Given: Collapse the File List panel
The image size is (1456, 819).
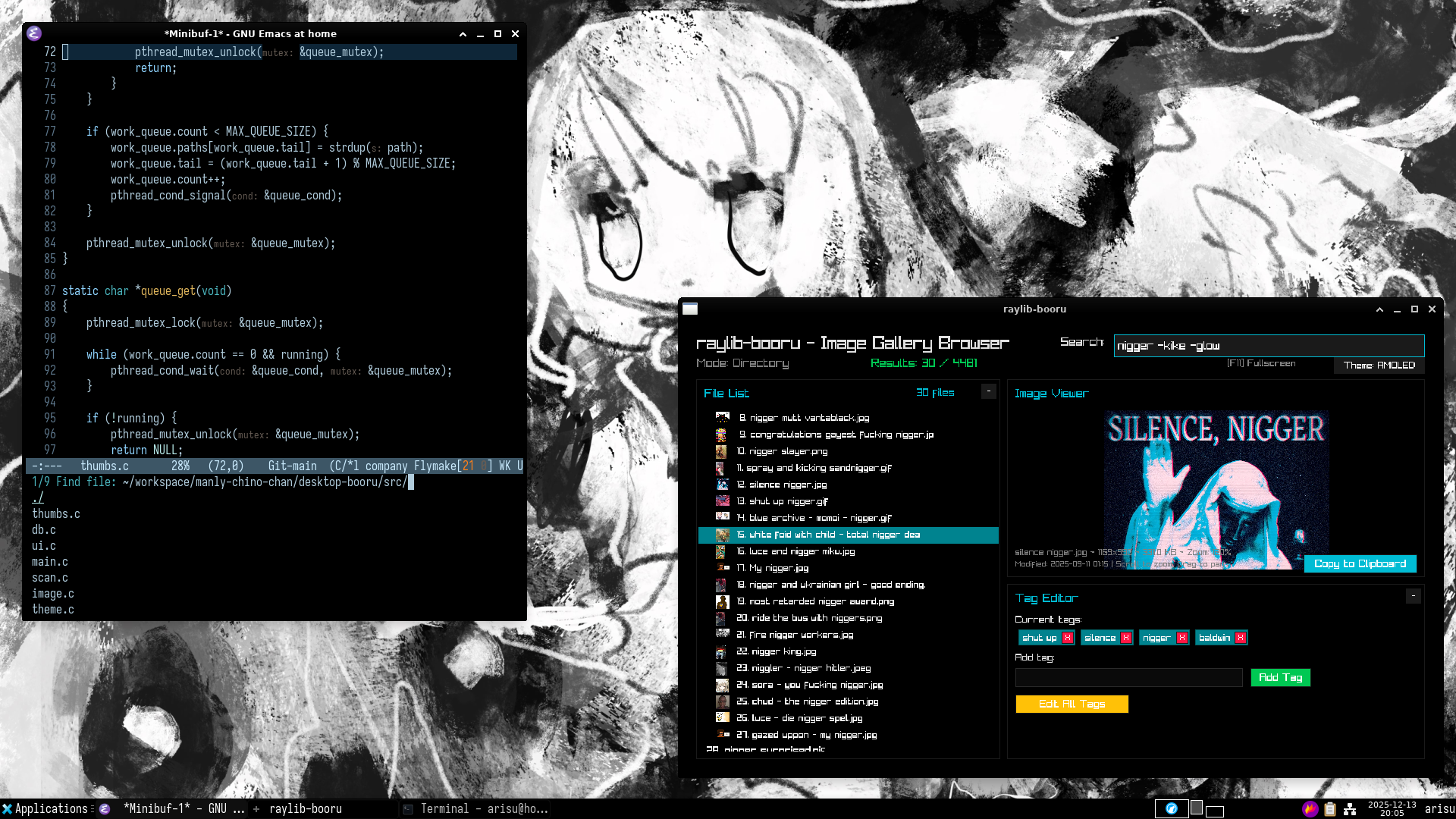Looking at the screenshot, I should coord(988,391).
